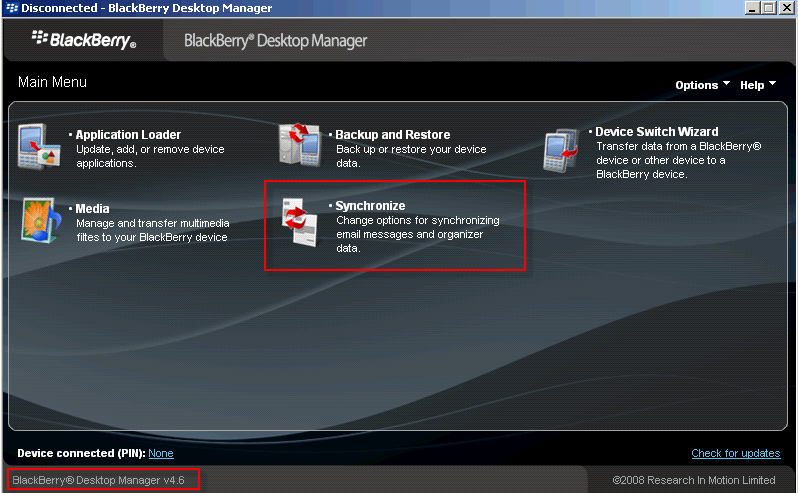The height and width of the screenshot is (493, 798).
Task: Open the Application Loader icon
Action: (x=39, y=147)
